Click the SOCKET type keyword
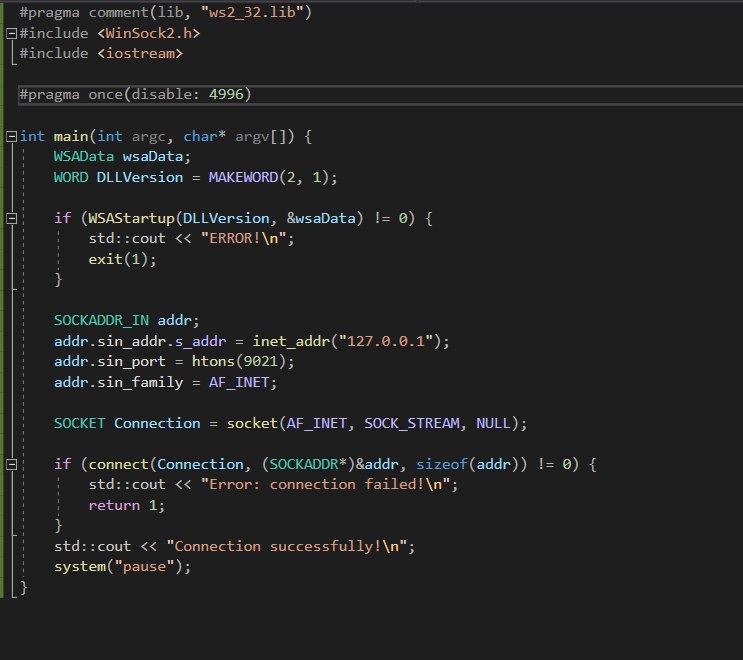 coord(80,423)
